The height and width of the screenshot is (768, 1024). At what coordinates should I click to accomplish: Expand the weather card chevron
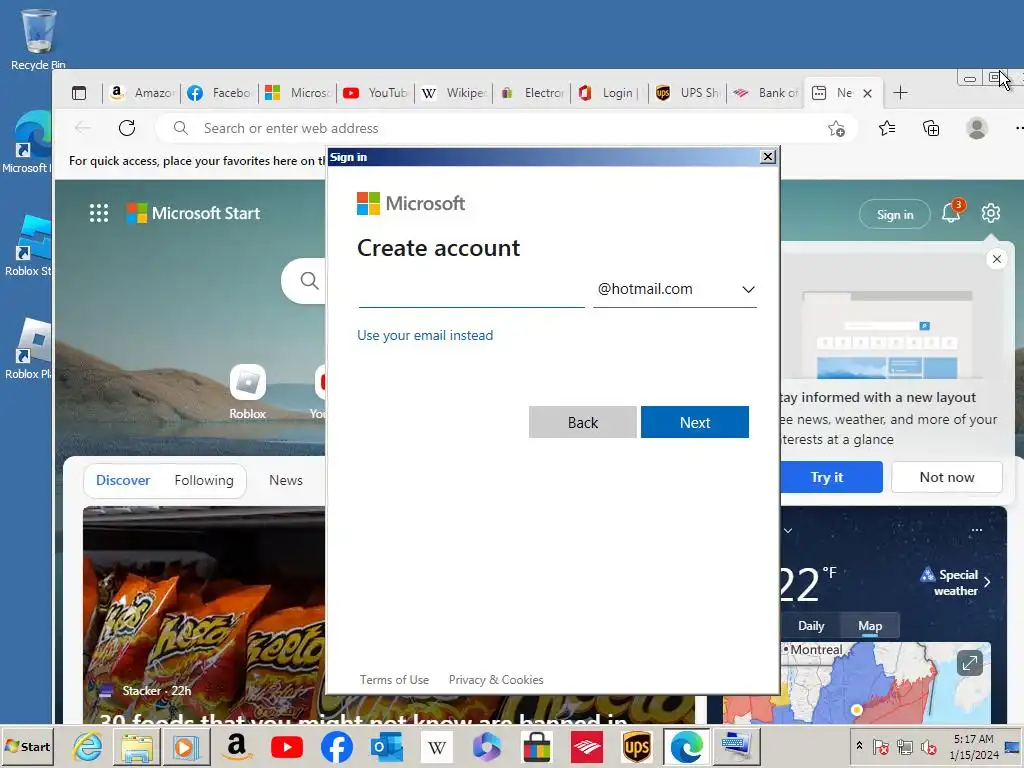coord(788,530)
